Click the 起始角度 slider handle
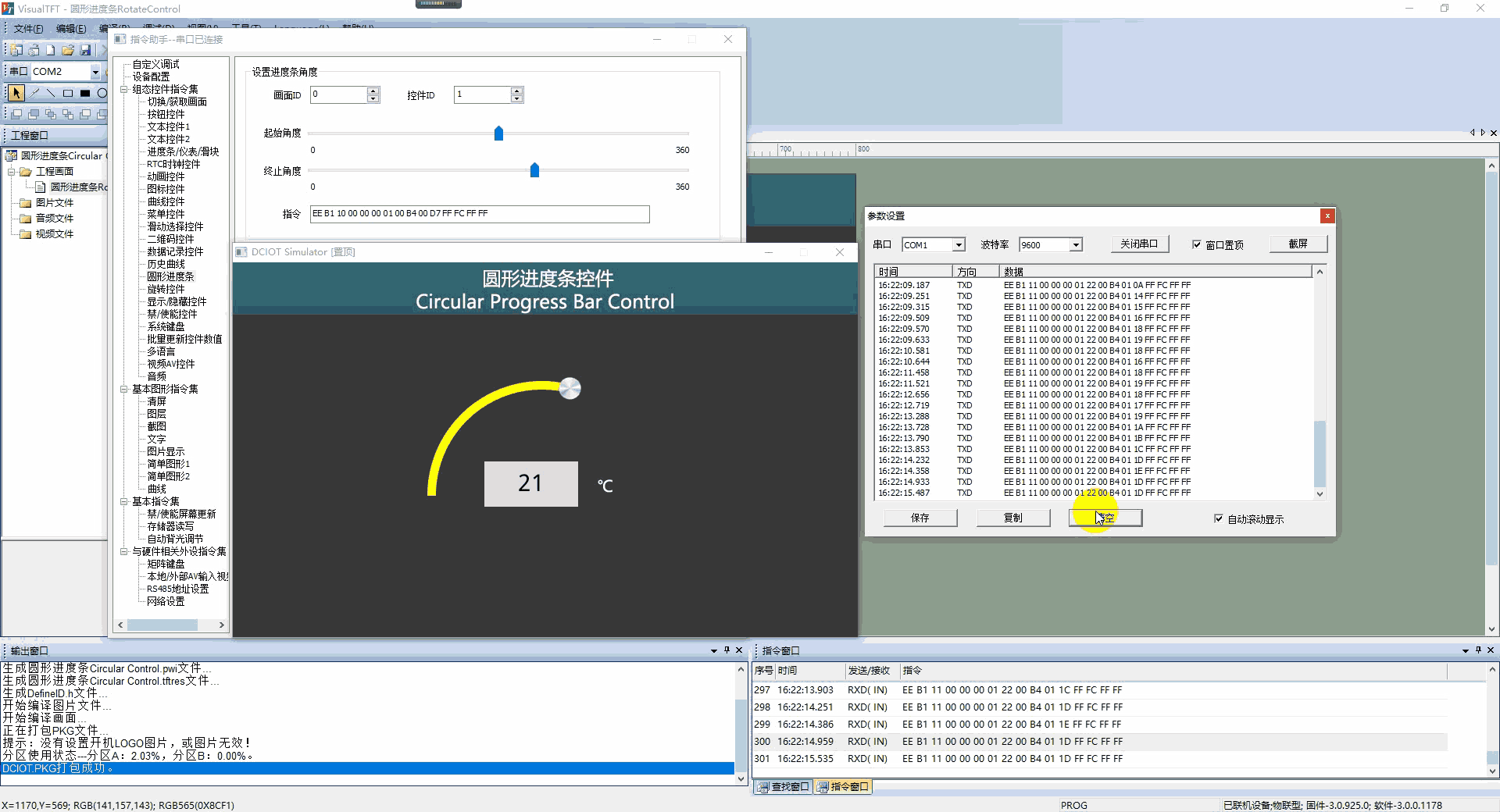The image size is (1500, 812). pyautogui.click(x=498, y=134)
